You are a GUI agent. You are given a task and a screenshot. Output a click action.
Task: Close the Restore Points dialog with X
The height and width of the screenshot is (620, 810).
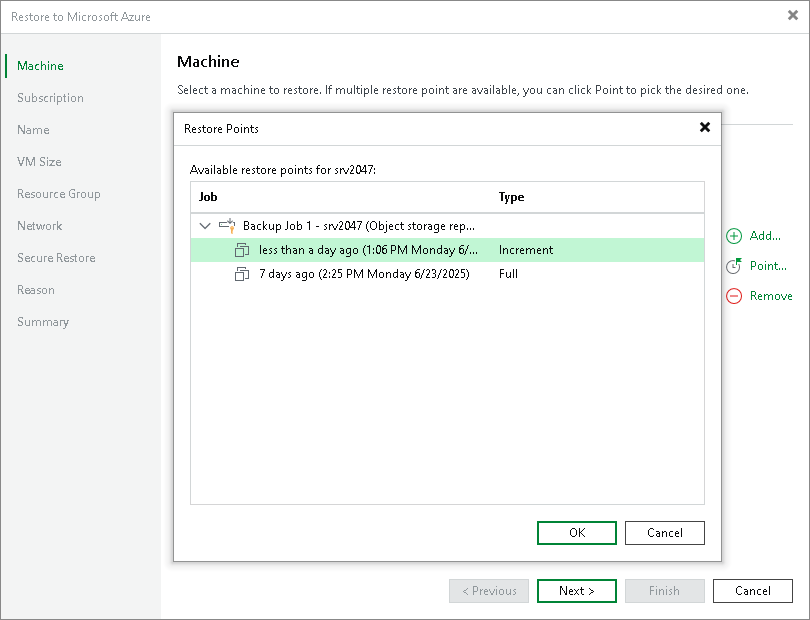705,127
